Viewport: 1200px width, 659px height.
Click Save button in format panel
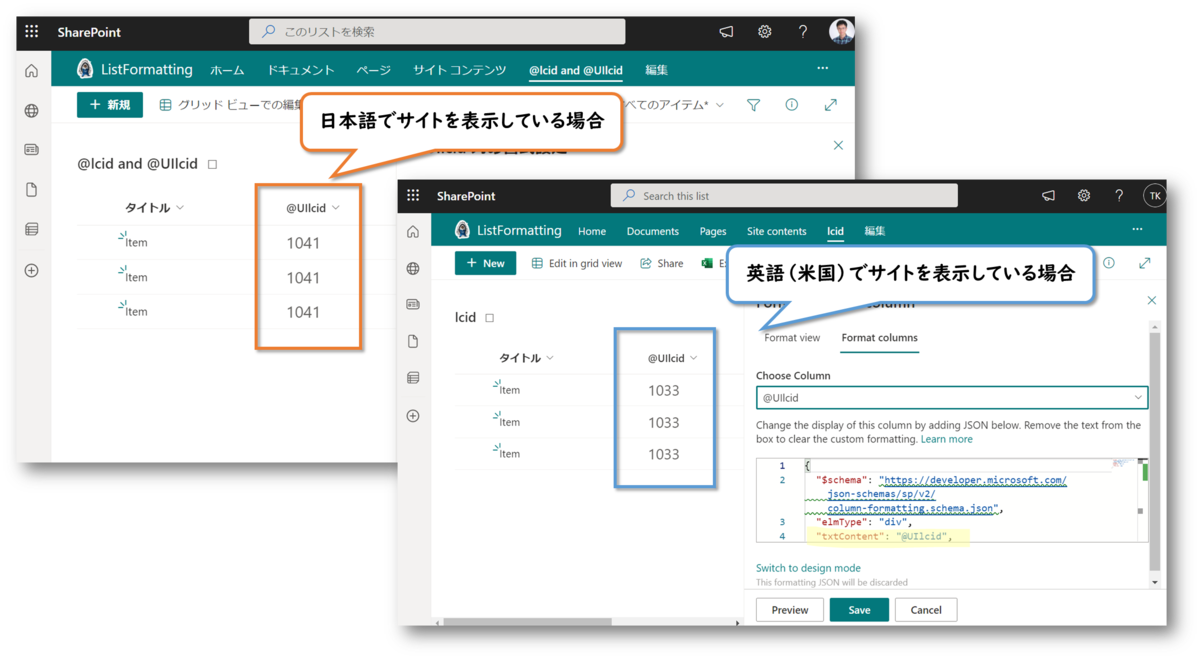click(x=859, y=609)
